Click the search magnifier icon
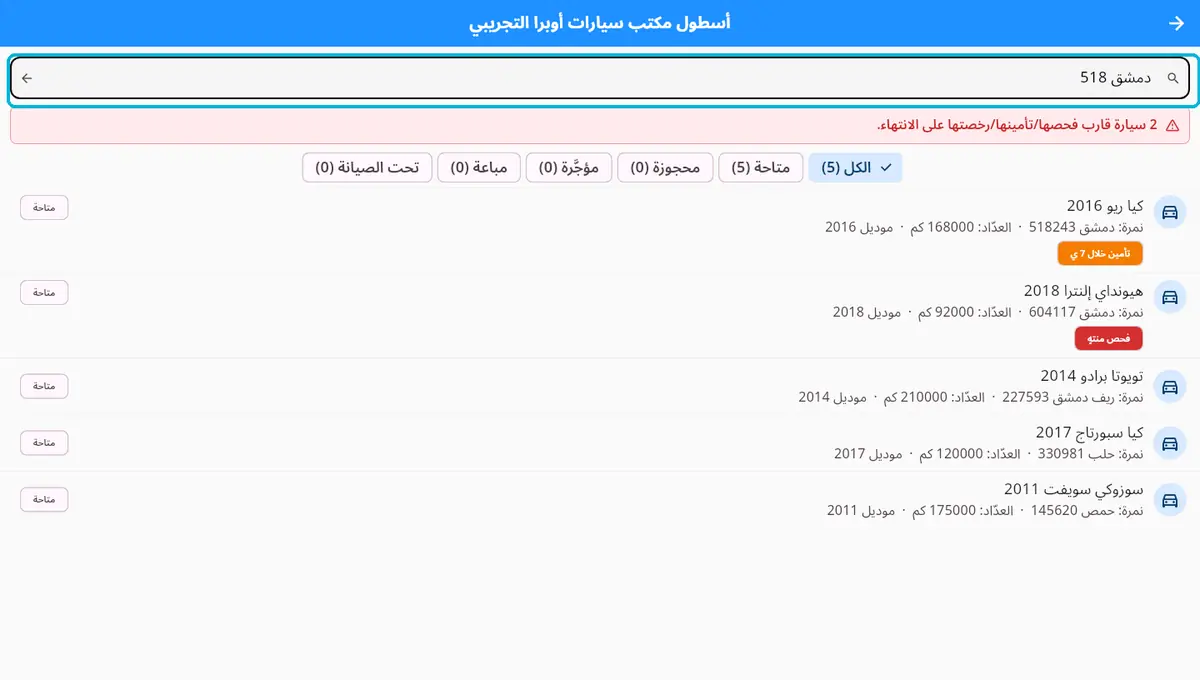 (1174, 78)
